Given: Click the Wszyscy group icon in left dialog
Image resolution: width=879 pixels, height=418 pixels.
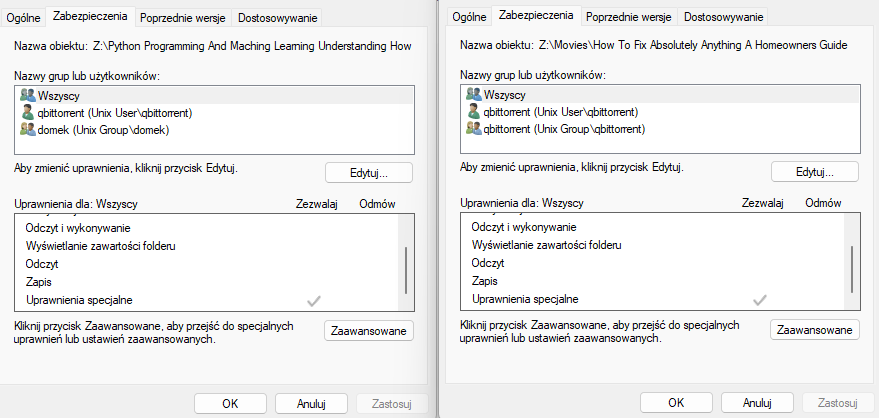Looking at the screenshot, I should (27, 94).
